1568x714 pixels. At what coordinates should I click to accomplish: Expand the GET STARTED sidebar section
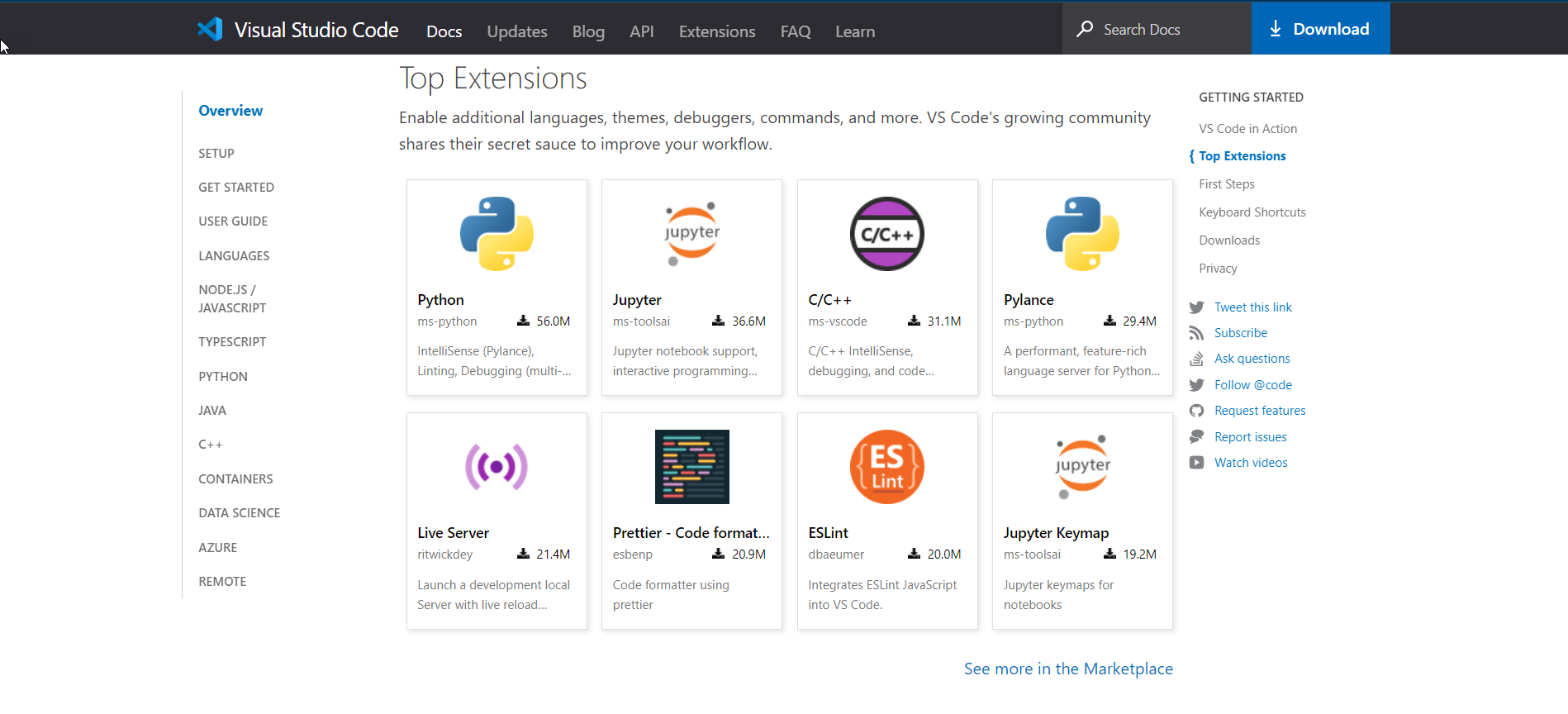pyautogui.click(x=236, y=187)
